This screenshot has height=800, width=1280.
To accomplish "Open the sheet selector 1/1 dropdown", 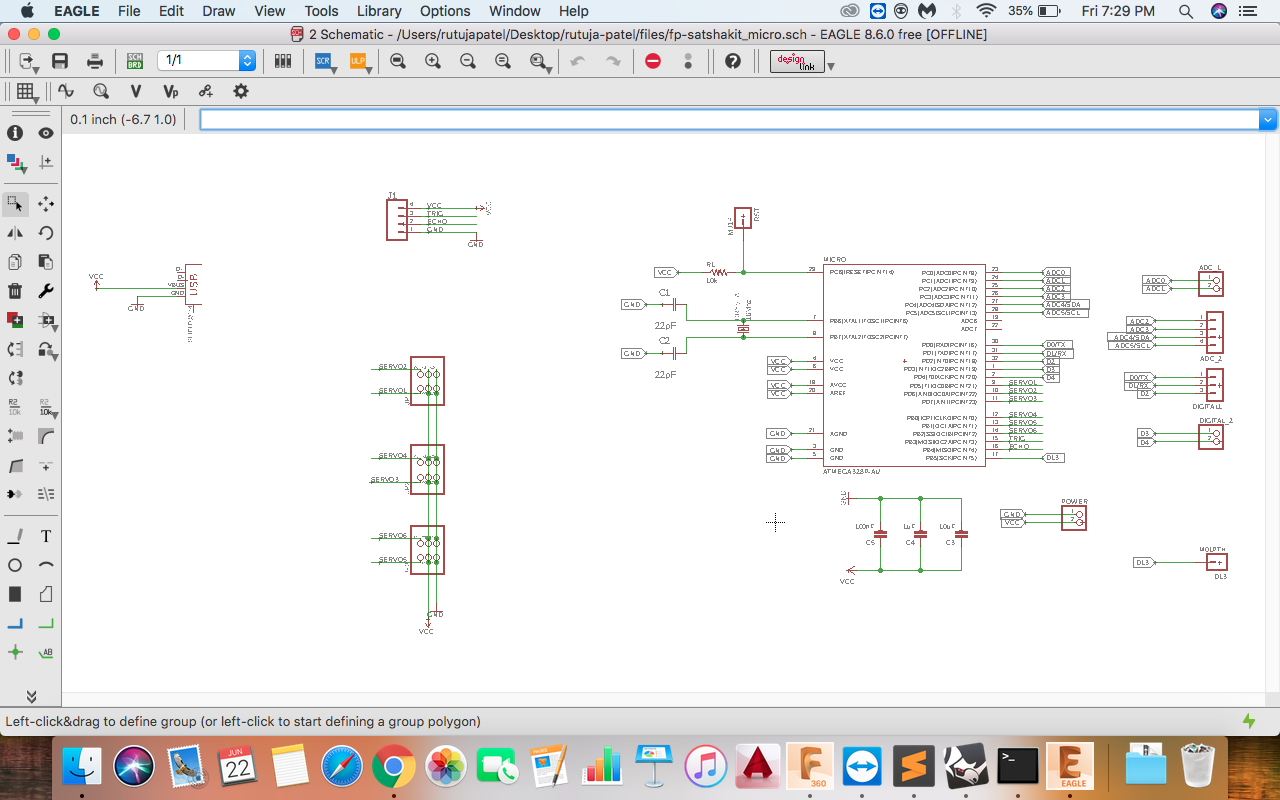I will (247, 61).
